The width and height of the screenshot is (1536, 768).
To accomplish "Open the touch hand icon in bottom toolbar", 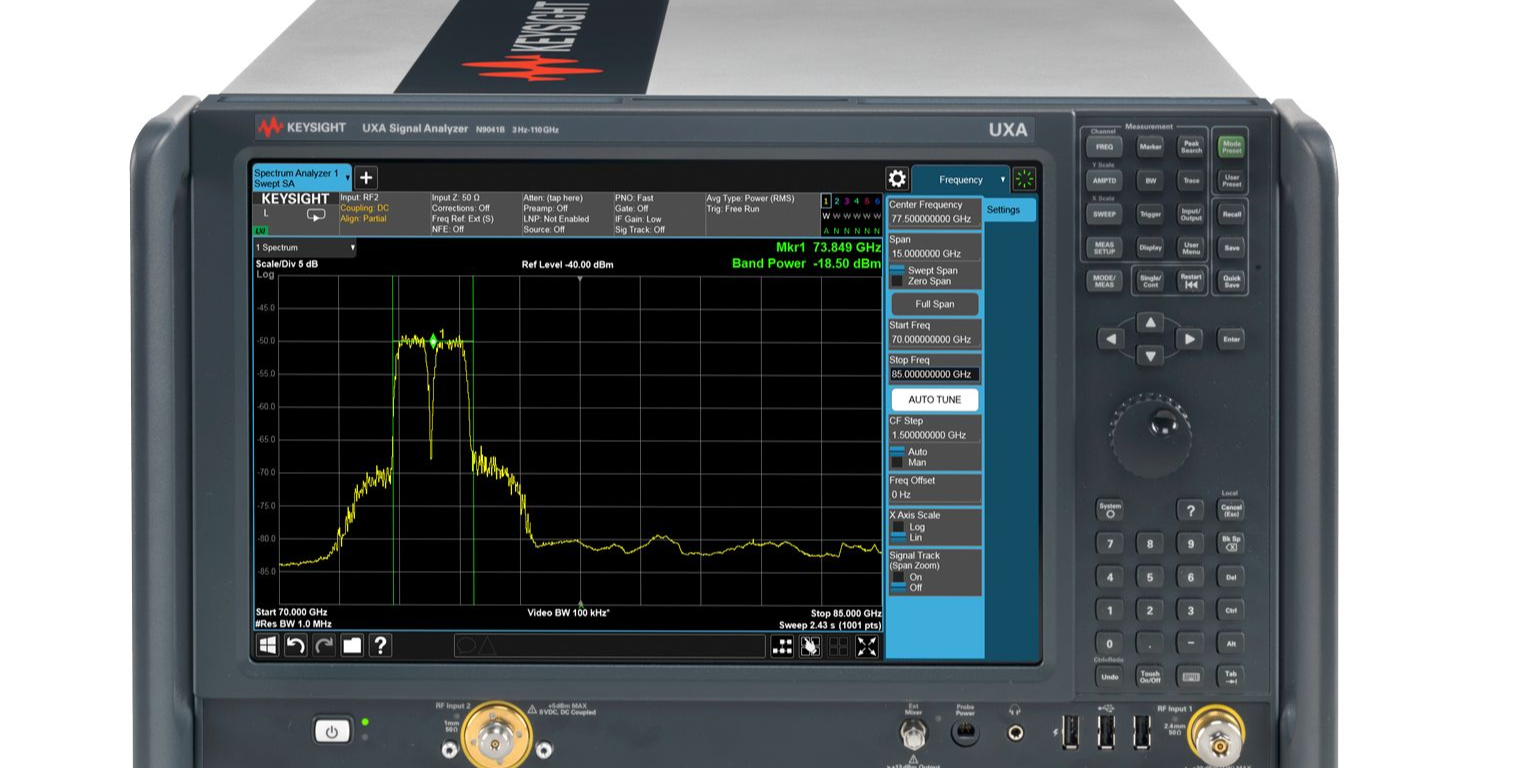I will point(810,647).
